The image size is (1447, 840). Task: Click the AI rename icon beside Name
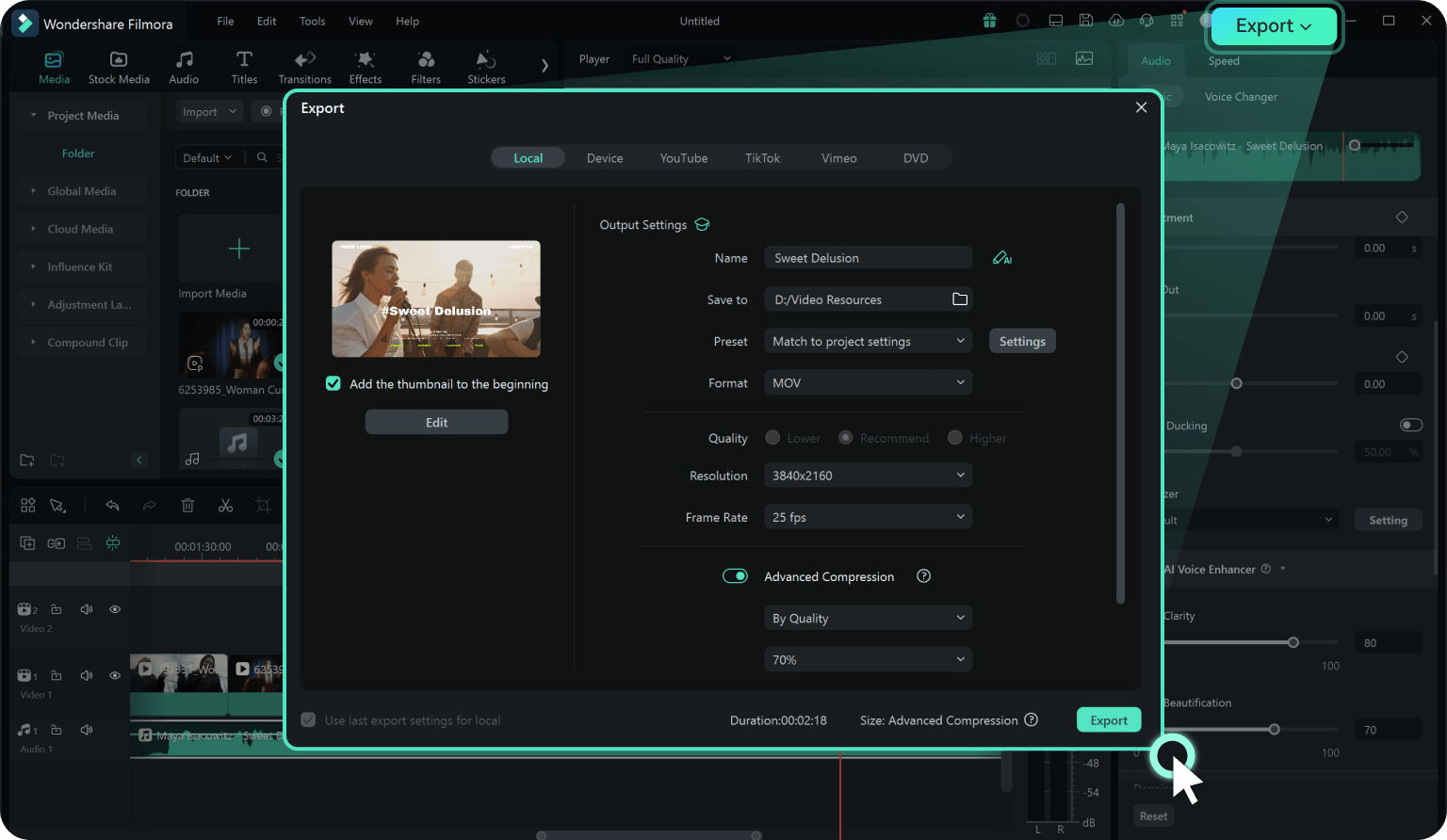tap(1002, 258)
